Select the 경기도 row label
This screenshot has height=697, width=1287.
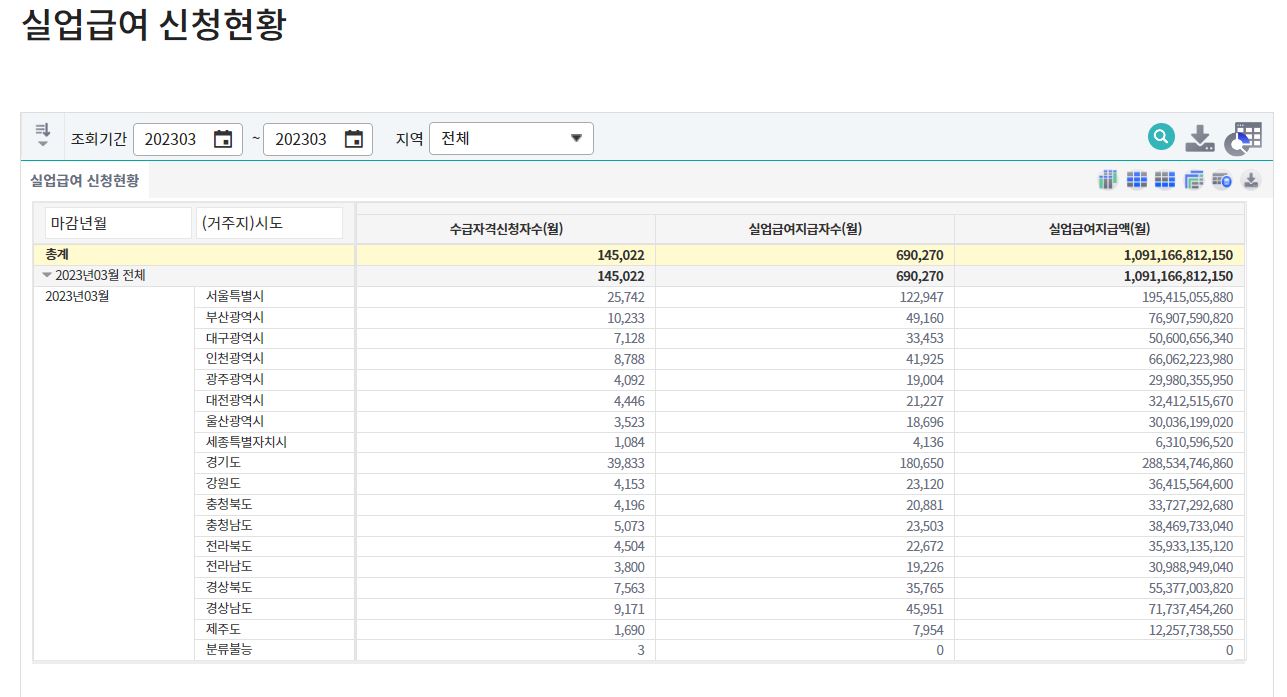click(x=223, y=463)
